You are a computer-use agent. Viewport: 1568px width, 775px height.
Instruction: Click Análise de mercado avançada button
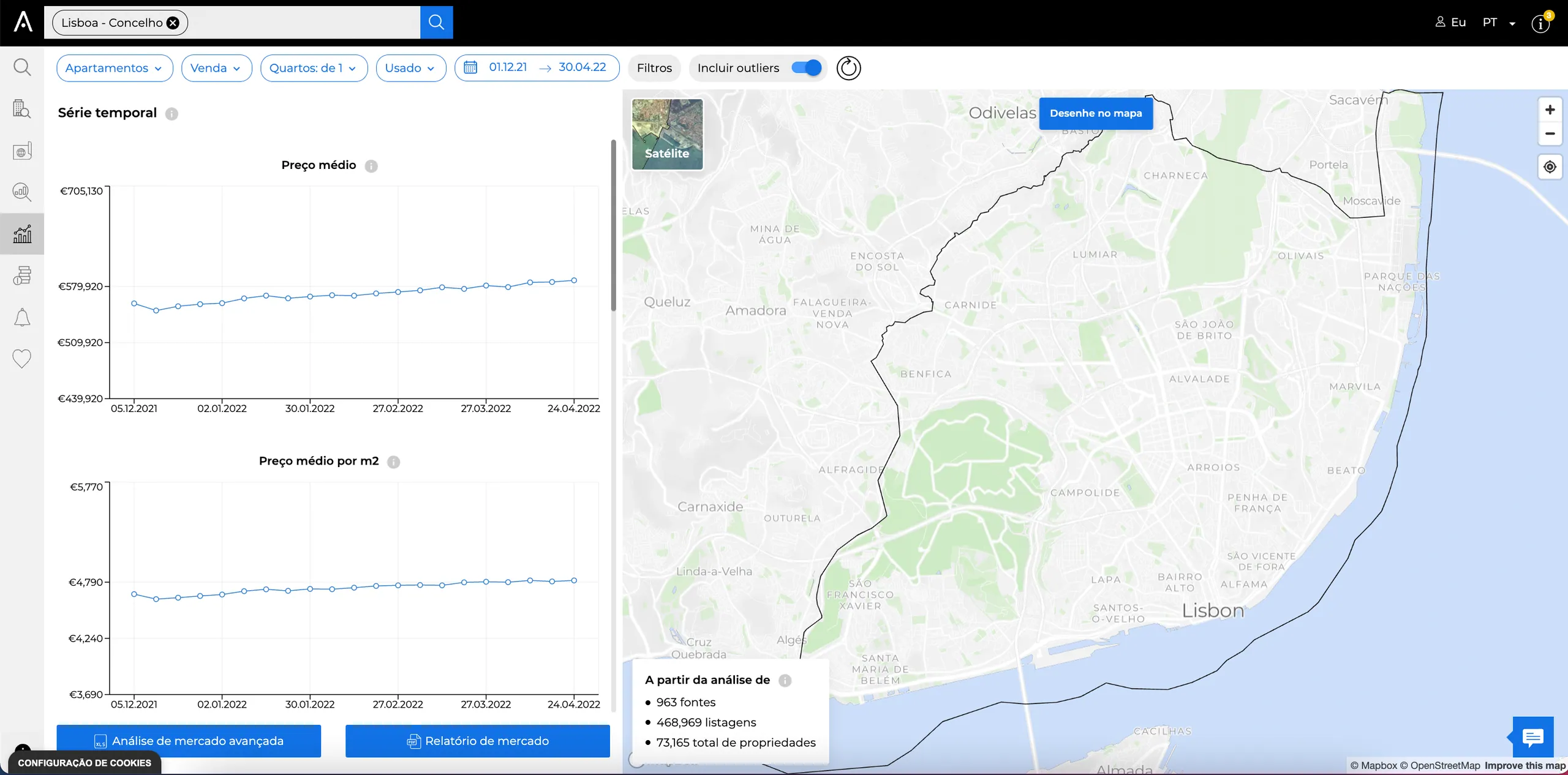(189, 741)
